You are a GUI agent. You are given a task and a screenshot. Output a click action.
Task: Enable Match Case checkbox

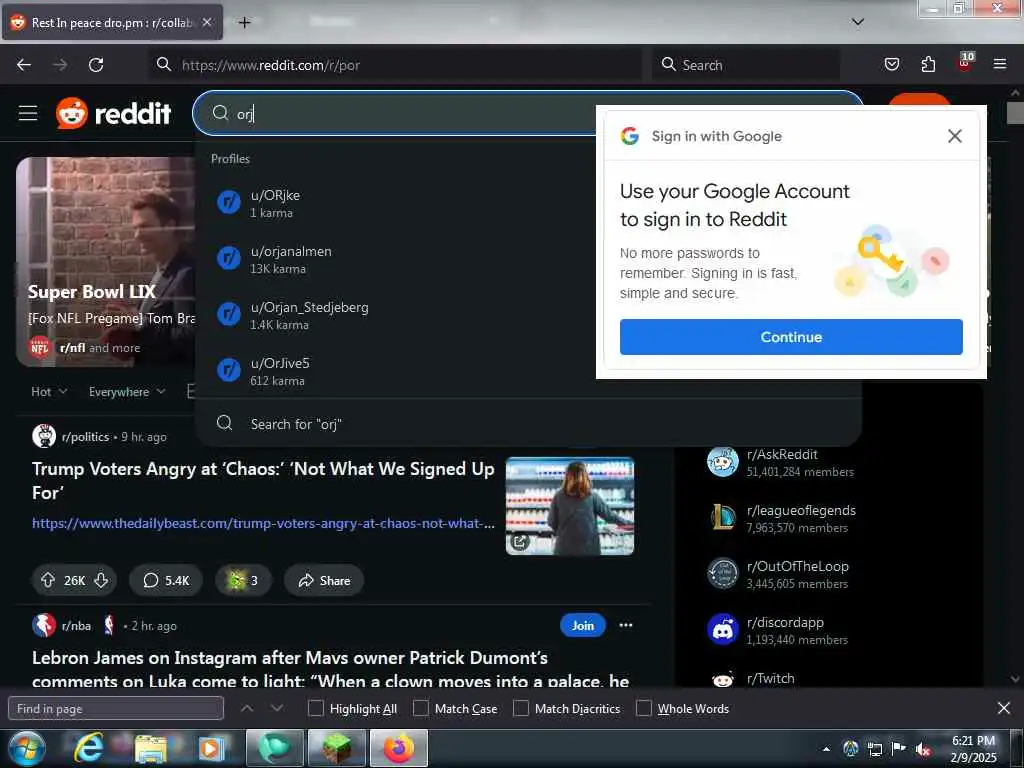421,709
